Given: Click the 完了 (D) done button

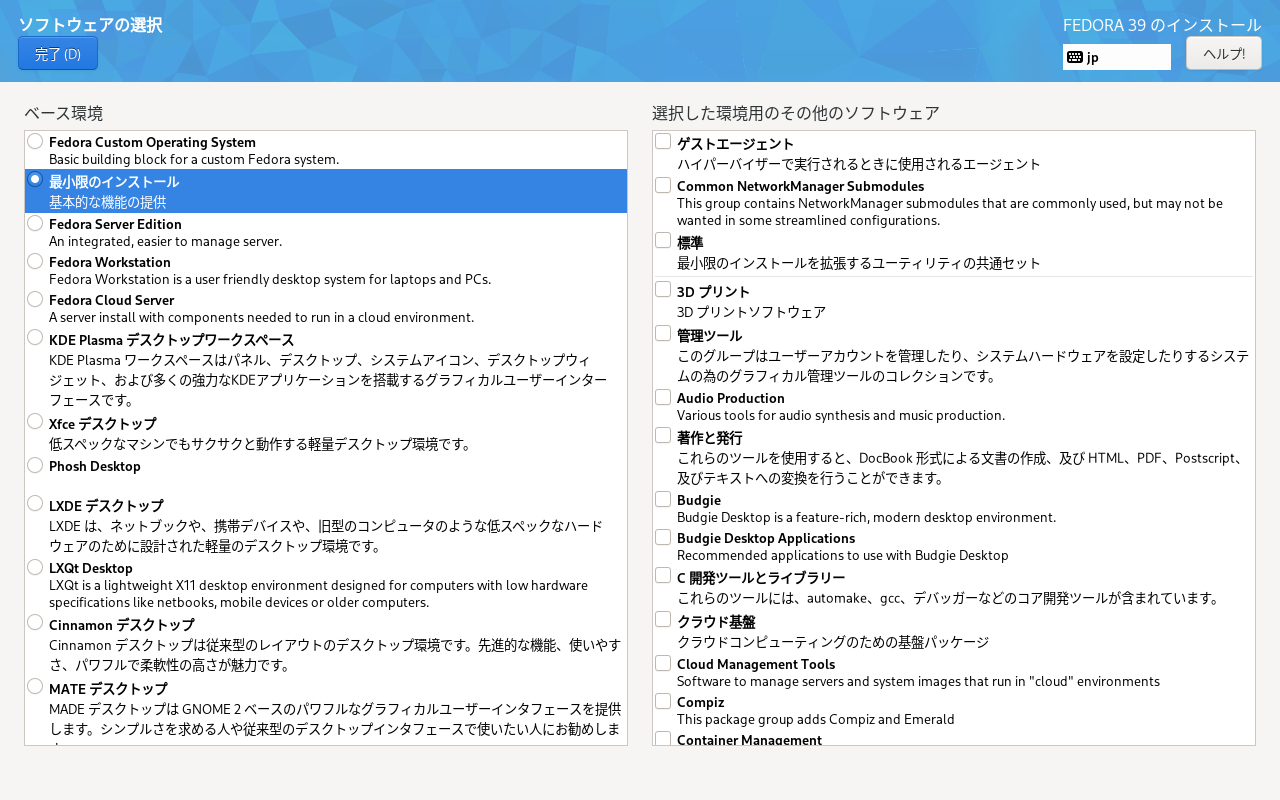Looking at the screenshot, I should pos(58,54).
